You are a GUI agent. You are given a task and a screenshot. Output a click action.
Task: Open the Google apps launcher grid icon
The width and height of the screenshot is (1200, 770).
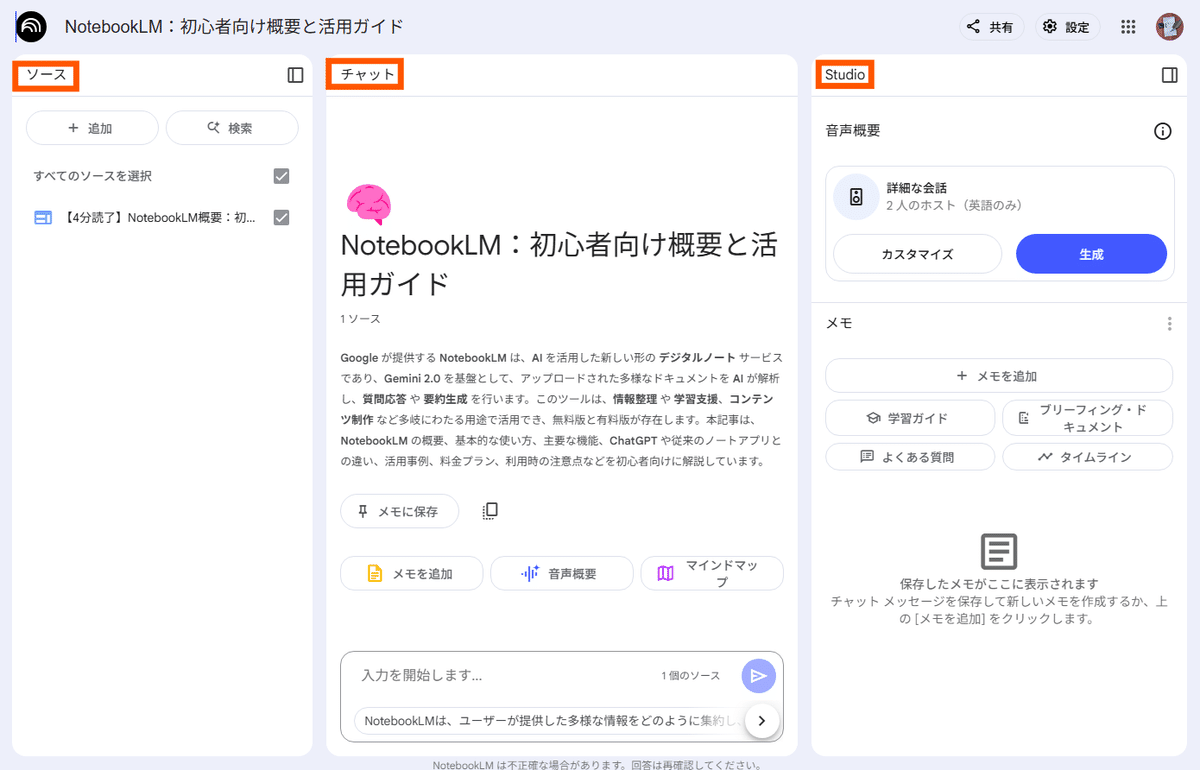click(x=1128, y=27)
